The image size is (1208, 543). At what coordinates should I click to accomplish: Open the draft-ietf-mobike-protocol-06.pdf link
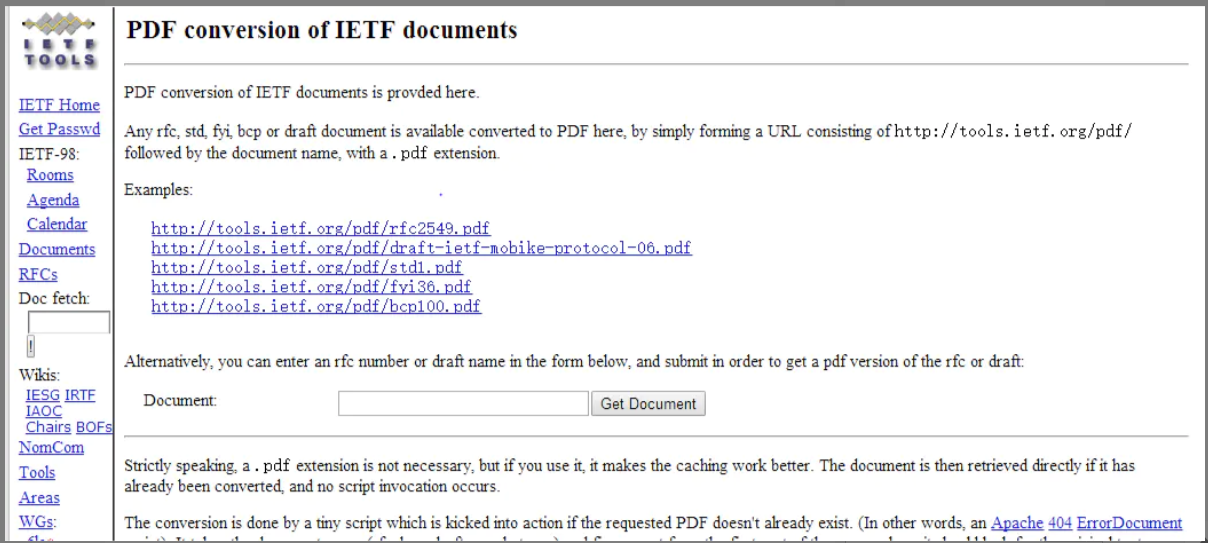[421, 248]
